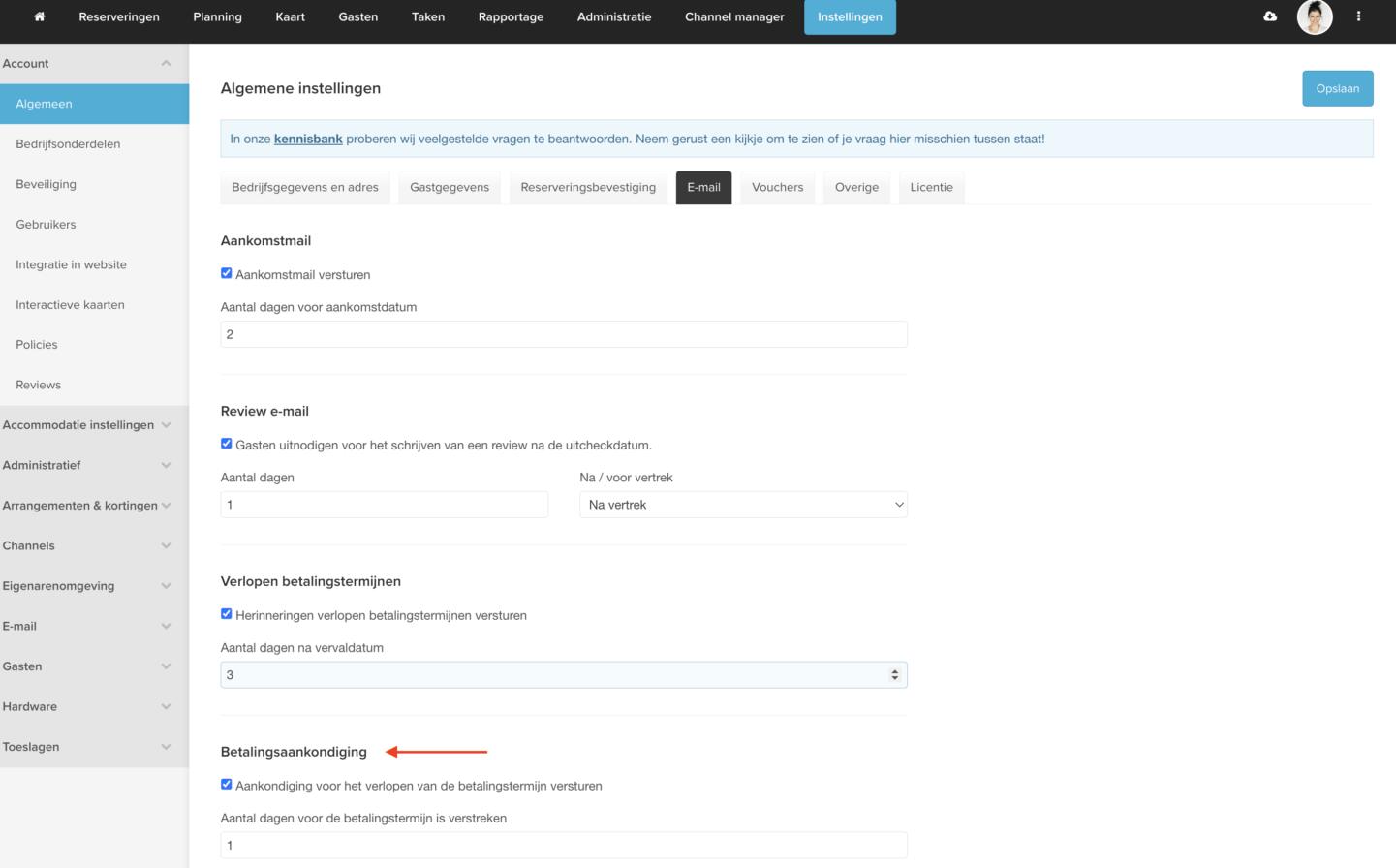
Task: Switch to the Vouchers tab
Action: (777, 188)
